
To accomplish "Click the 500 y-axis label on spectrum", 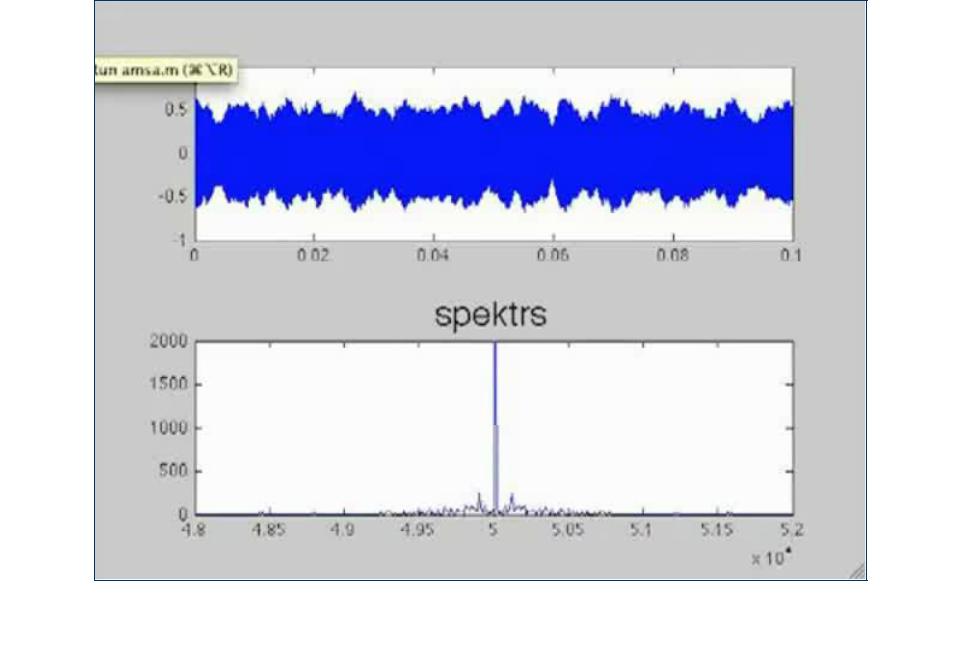I will click(173, 471).
